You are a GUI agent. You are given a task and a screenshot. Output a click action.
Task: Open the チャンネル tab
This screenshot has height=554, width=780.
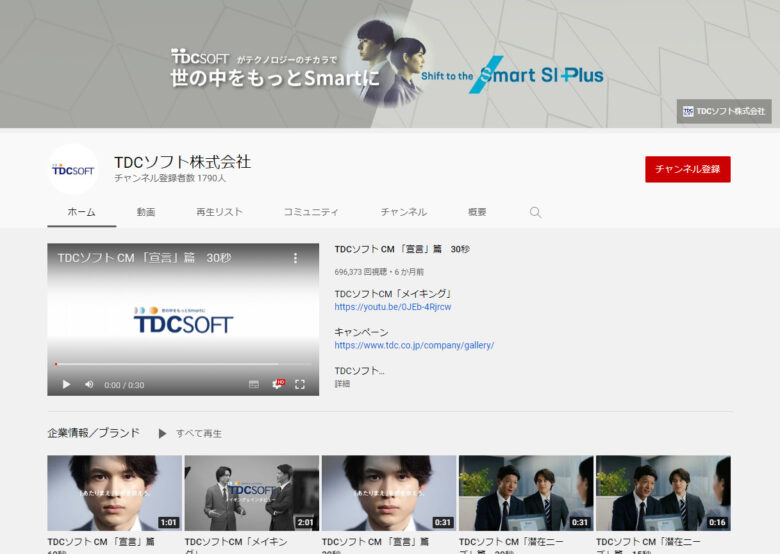tap(403, 212)
